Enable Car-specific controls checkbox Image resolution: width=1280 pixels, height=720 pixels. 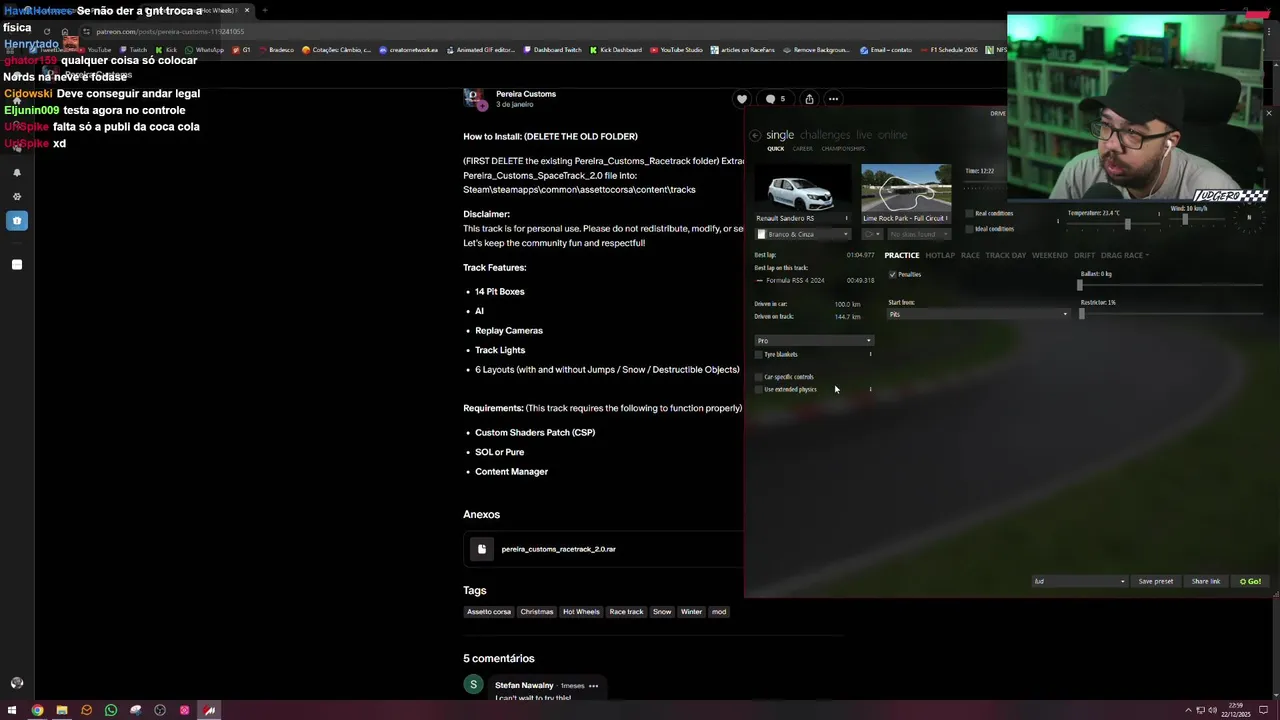pos(759,377)
